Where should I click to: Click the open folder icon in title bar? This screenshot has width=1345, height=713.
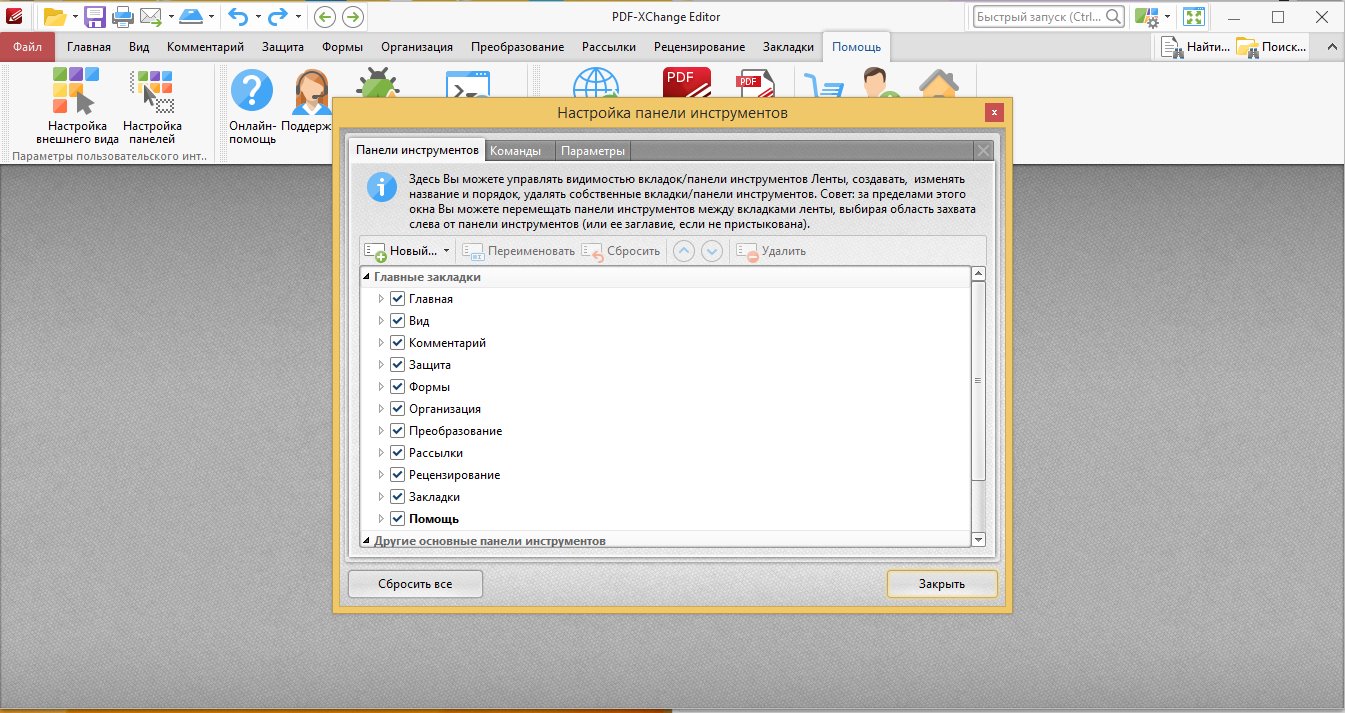click(x=54, y=17)
